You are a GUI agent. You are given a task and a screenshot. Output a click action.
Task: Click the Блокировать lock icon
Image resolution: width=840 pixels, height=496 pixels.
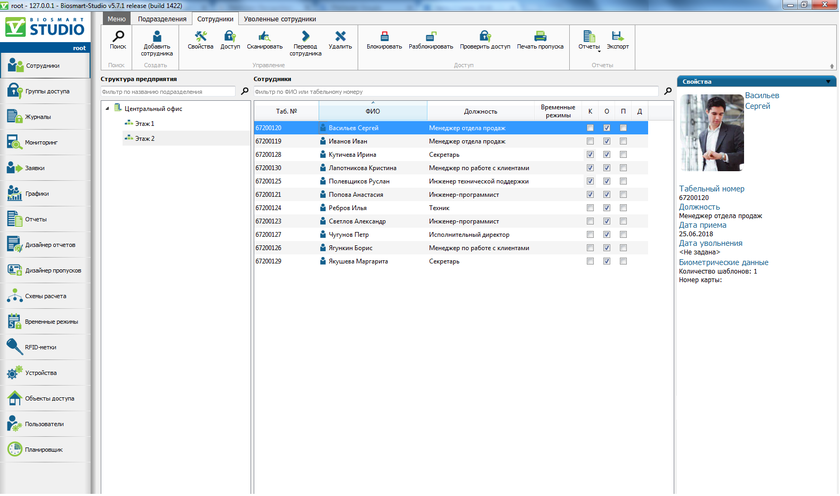coord(384,36)
